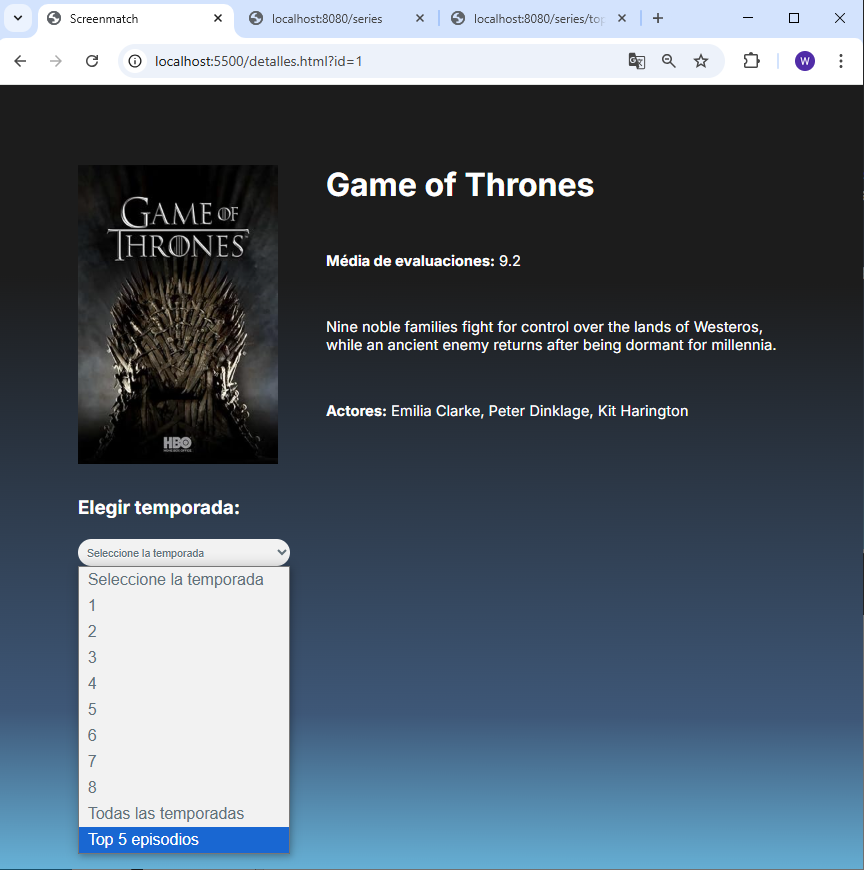Reload the current page
864x870 pixels.
[x=92, y=61]
